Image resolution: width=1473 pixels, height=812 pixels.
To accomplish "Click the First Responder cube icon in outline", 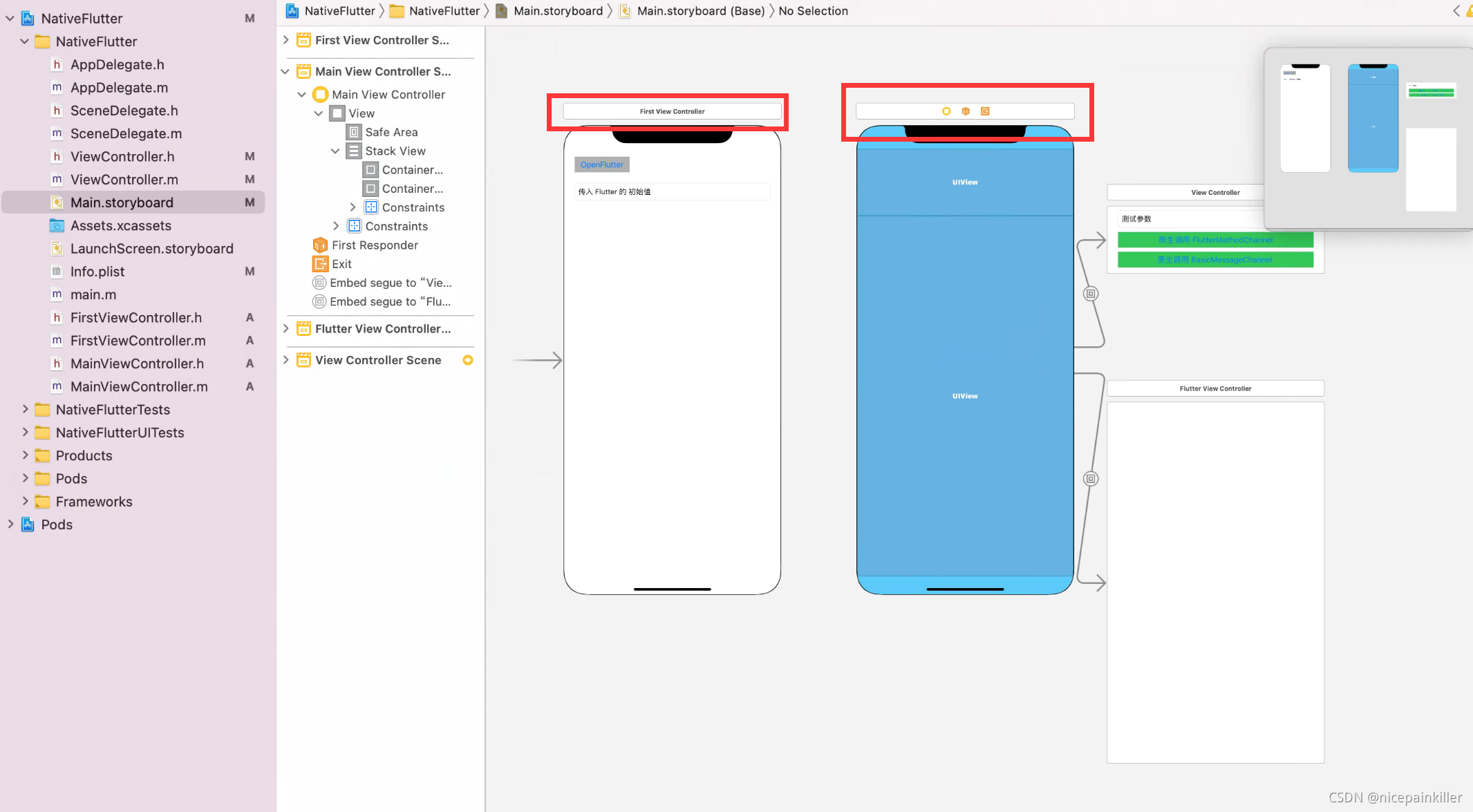I will pyautogui.click(x=319, y=245).
